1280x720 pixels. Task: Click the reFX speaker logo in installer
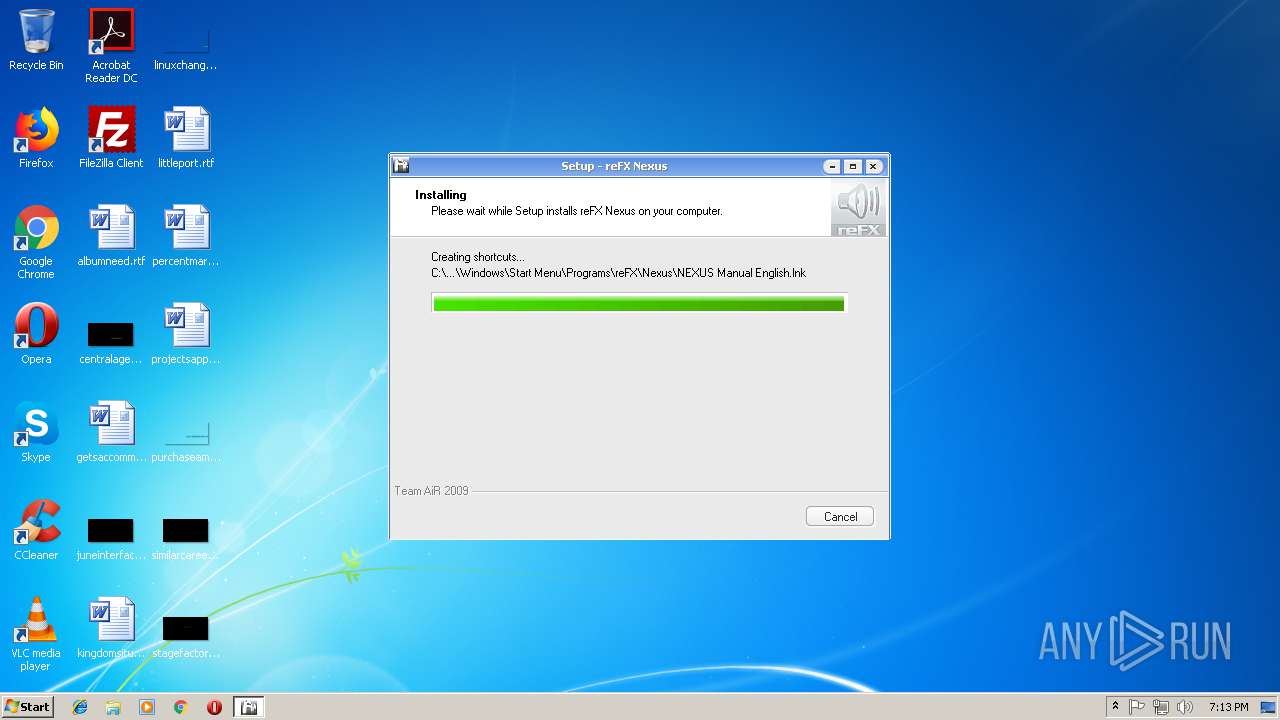pos(858,208)
